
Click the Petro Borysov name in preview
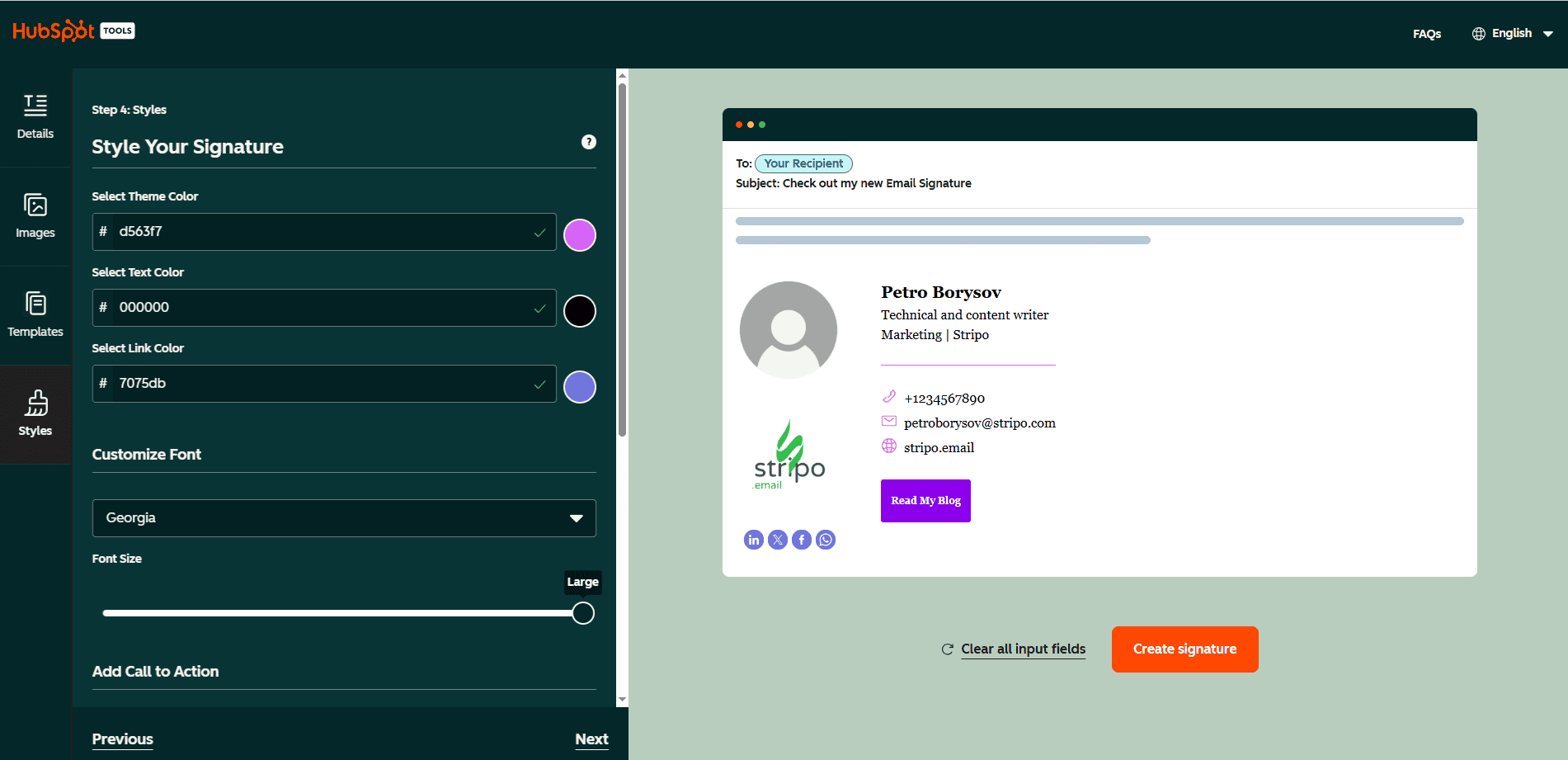click(x=941, y=292)
